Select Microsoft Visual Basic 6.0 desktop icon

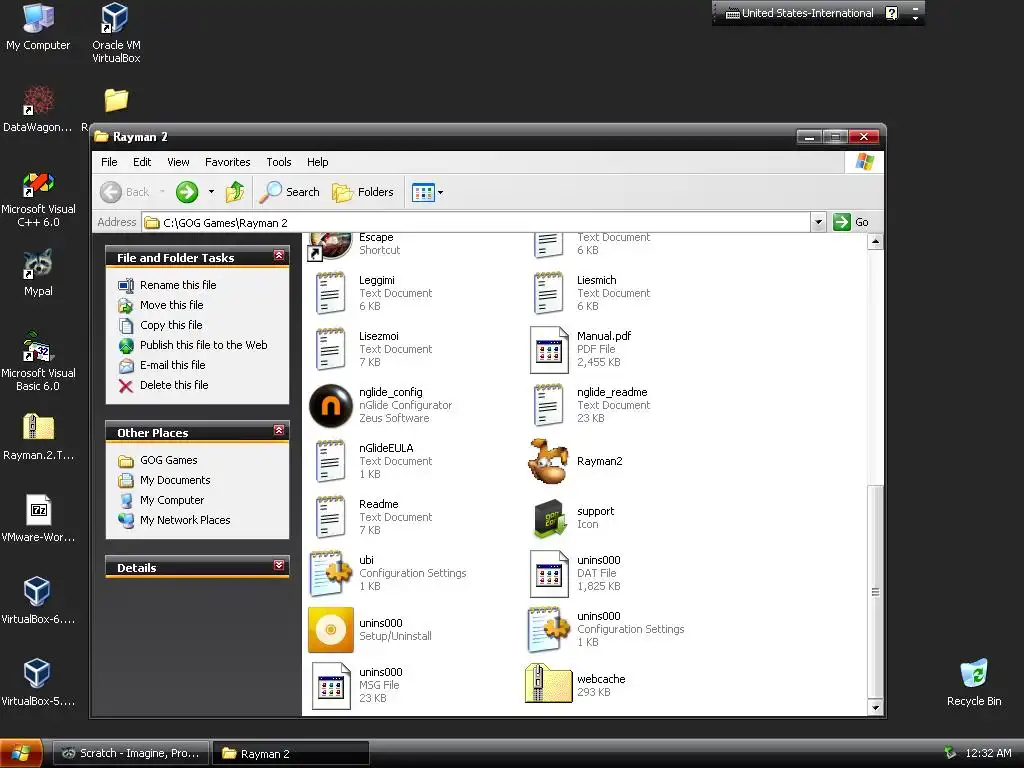[x=38, y=361]
